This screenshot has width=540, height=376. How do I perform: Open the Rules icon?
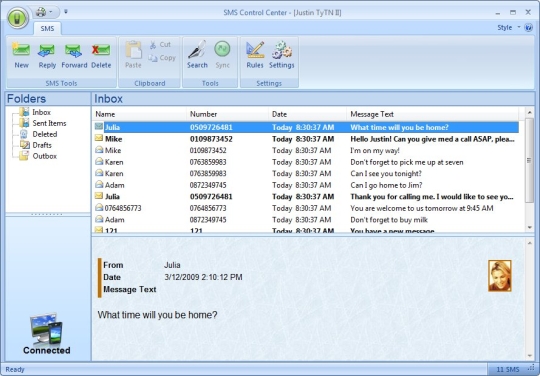click(255, 50)
